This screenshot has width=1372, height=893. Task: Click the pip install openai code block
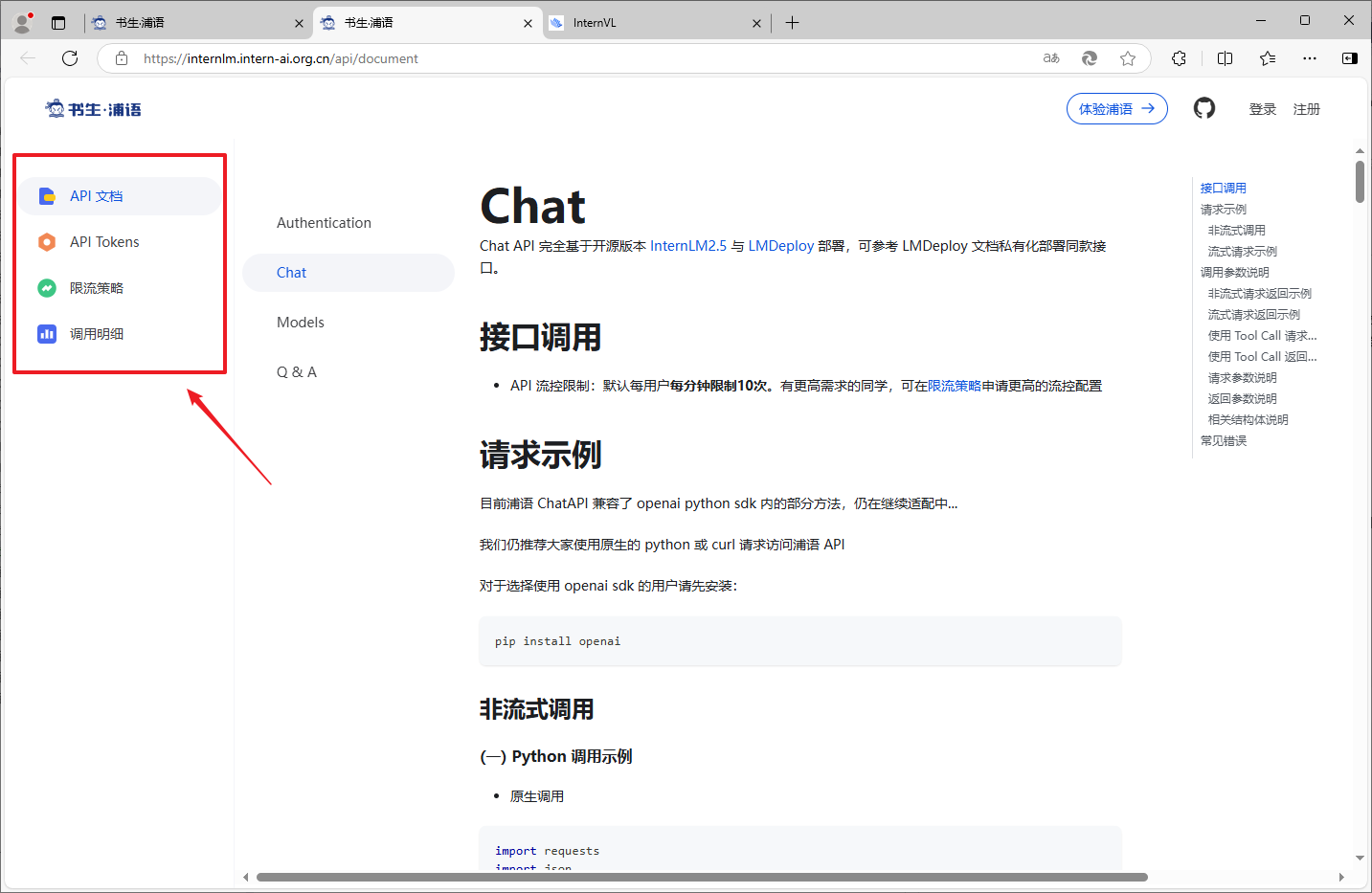click(x=800, y=641)
